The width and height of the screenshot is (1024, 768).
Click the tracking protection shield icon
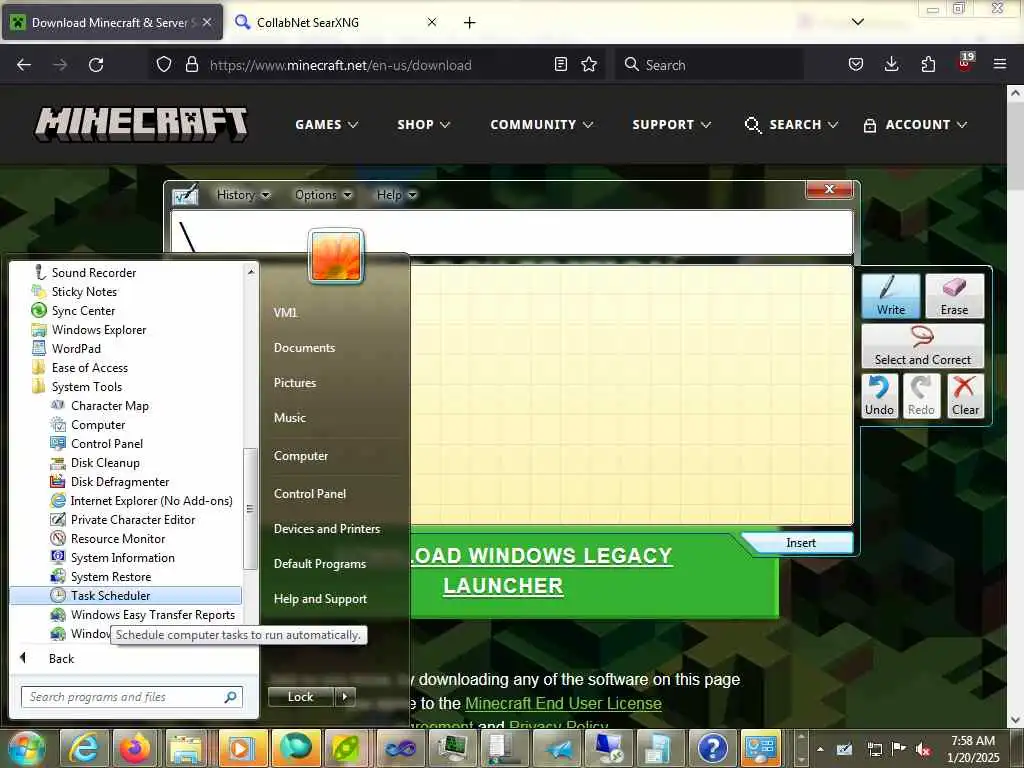pyautogui.click(x=164, y=64)
